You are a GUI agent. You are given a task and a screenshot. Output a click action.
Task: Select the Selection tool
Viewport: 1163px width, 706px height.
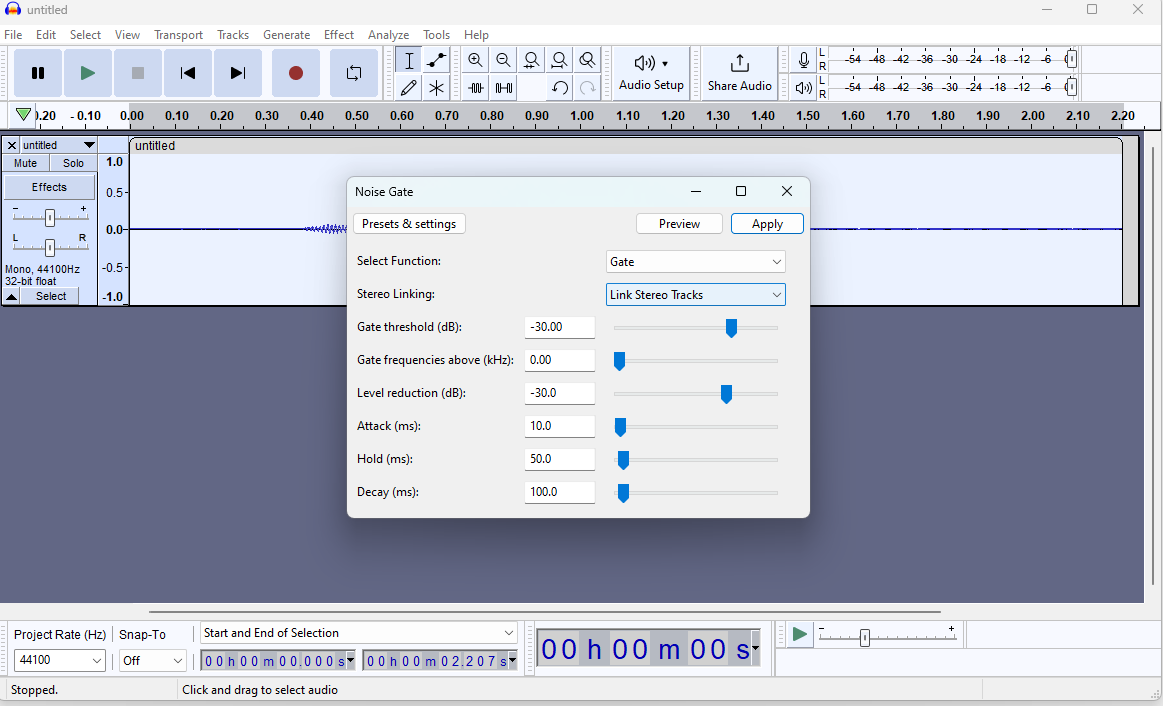(x=409, y=60)
